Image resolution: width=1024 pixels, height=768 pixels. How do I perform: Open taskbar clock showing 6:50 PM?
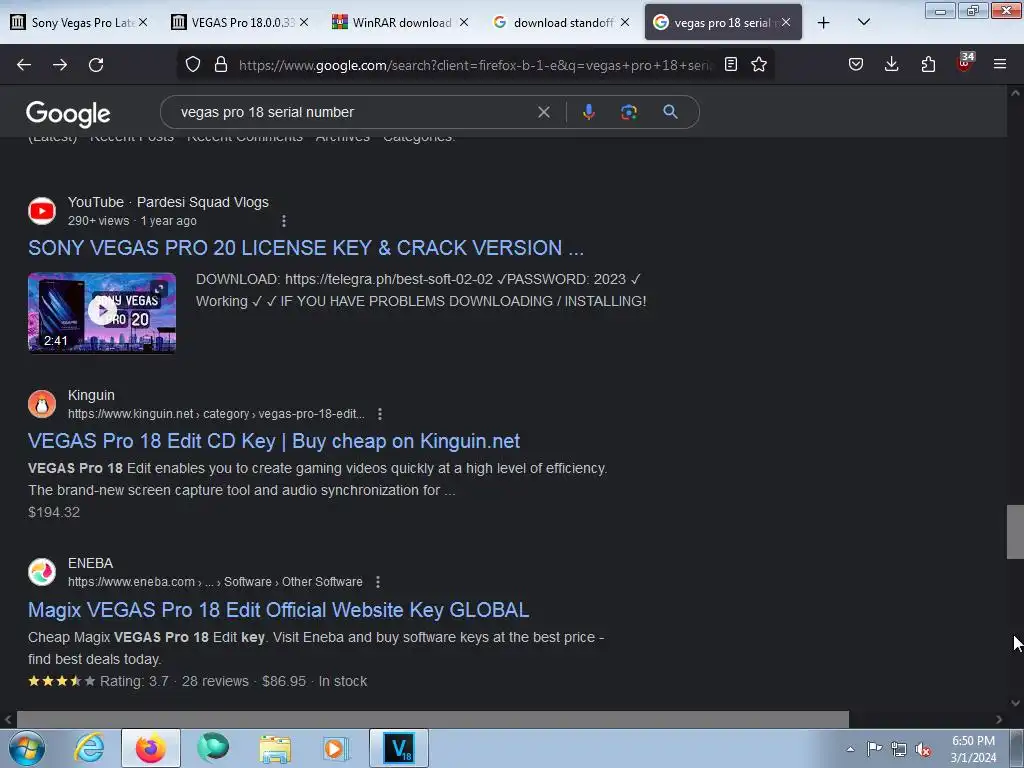[973, 749]
